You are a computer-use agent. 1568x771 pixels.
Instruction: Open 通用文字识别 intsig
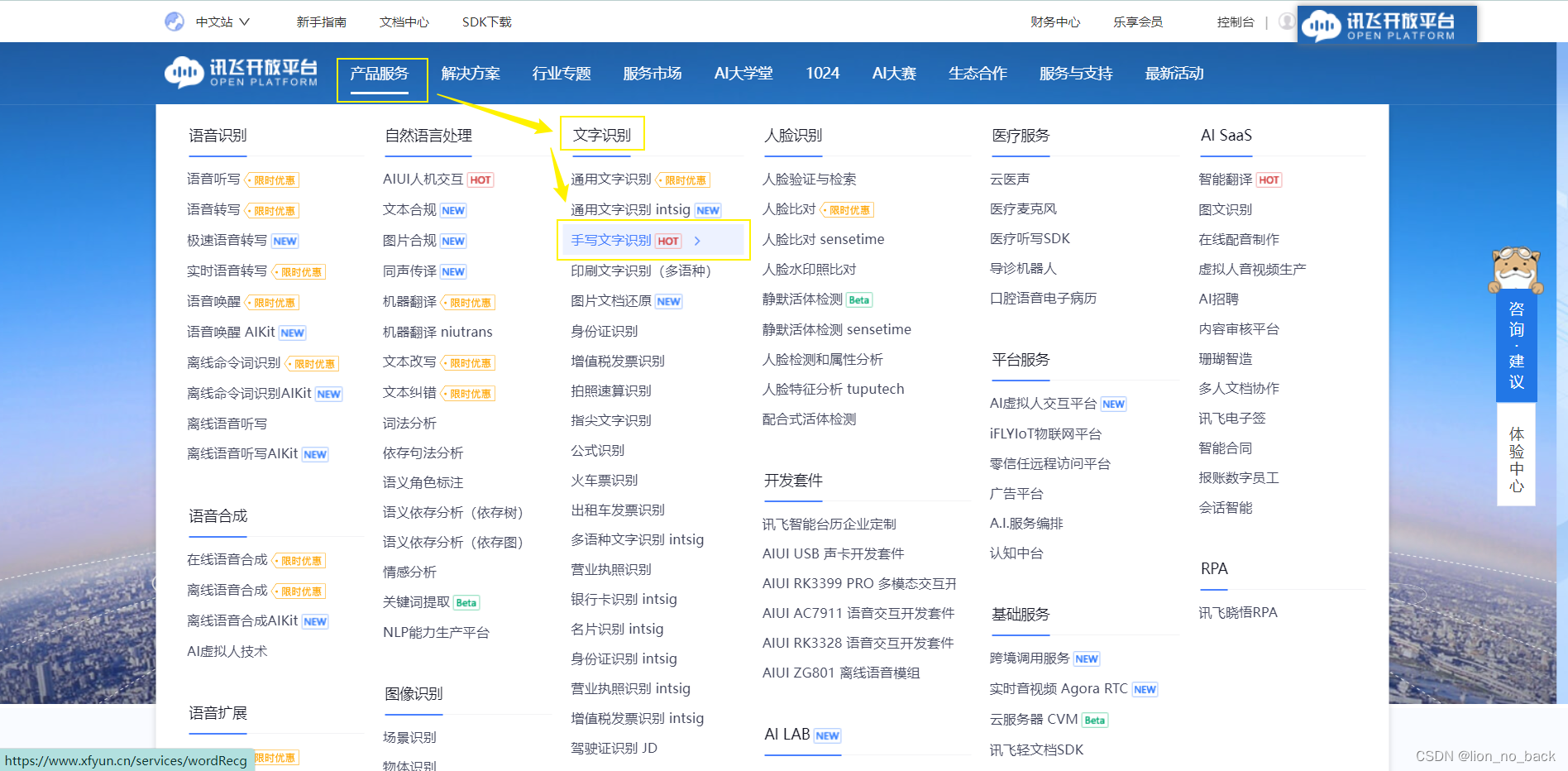[x=630, y=209]
